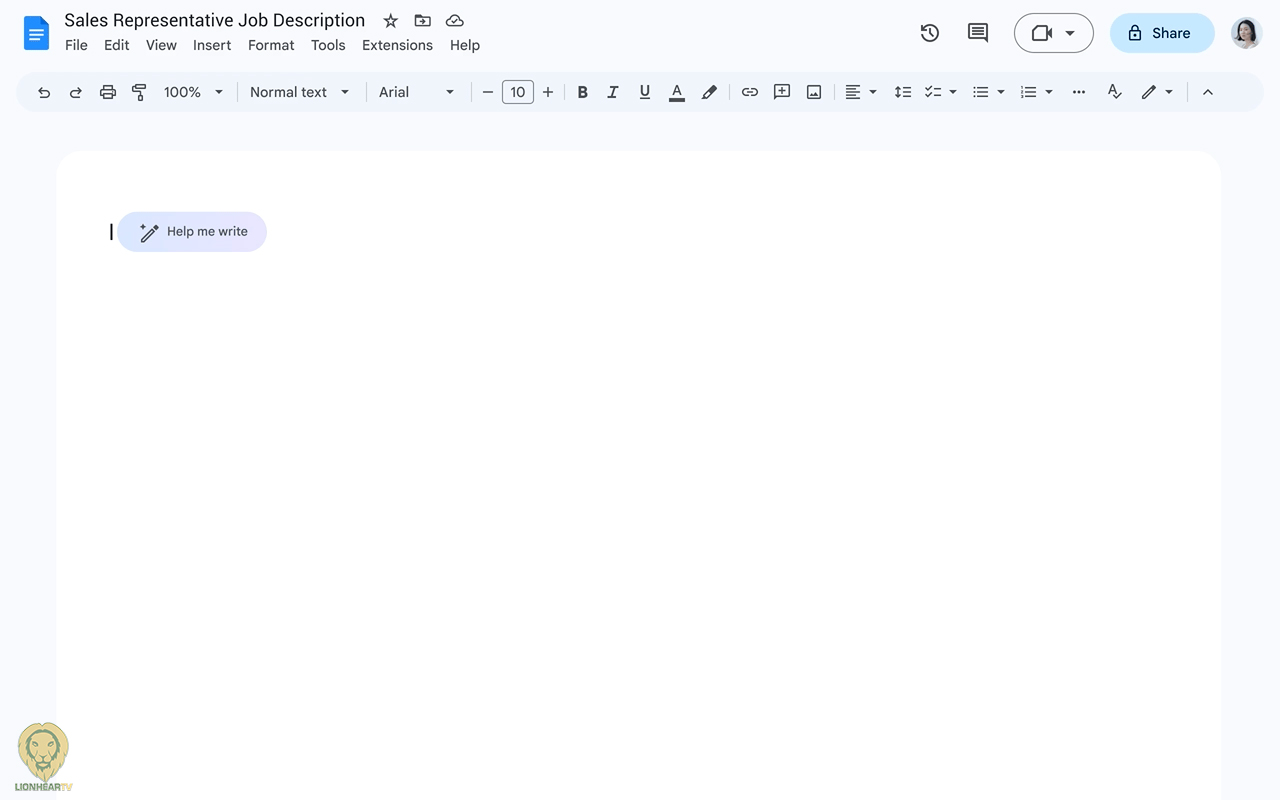Viewport: 1280px width, 800px height.
Task: Click the Undo arrow icon
Action: (x=44, y=92)
